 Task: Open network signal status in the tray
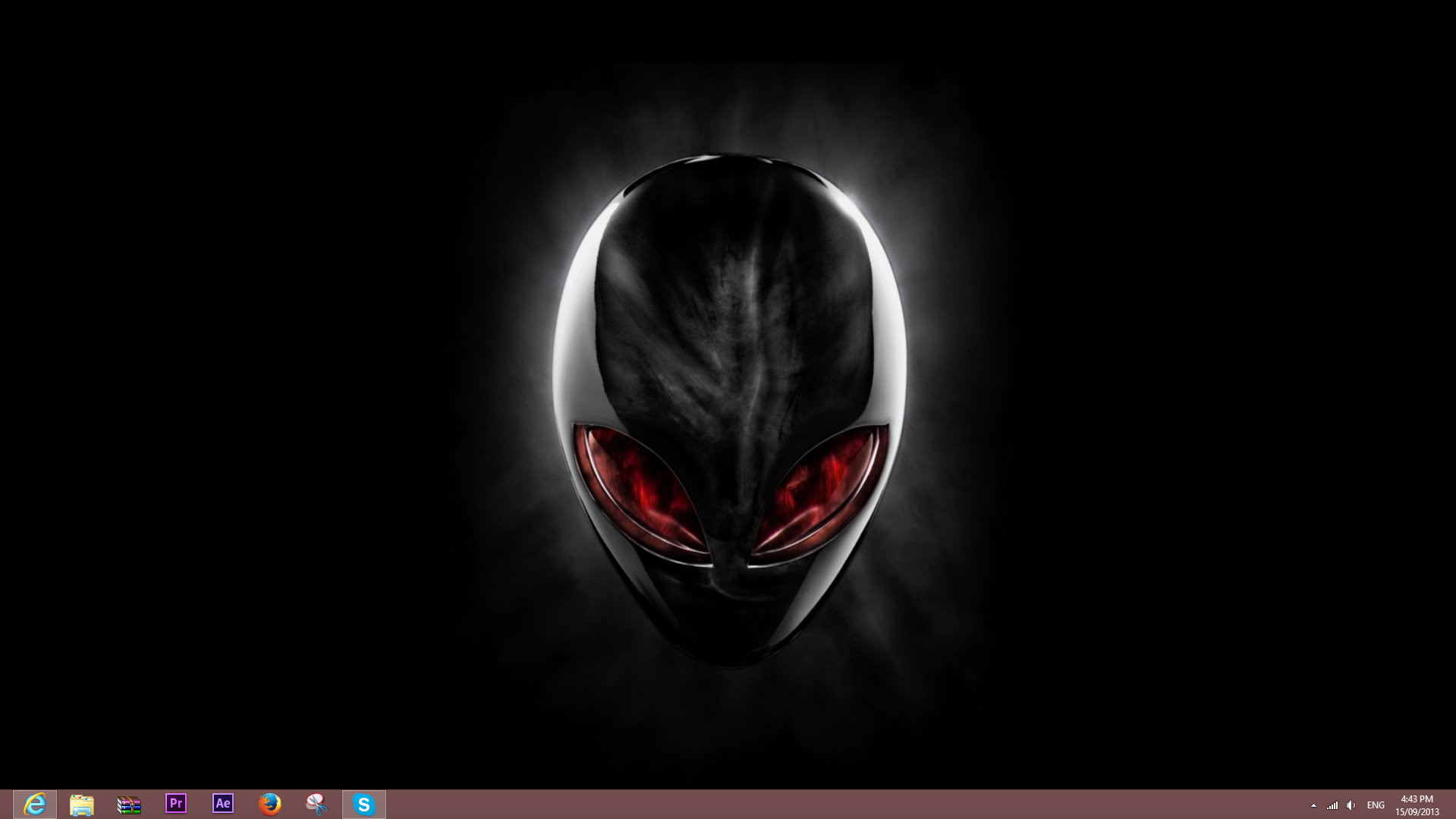click(1332, 805)
